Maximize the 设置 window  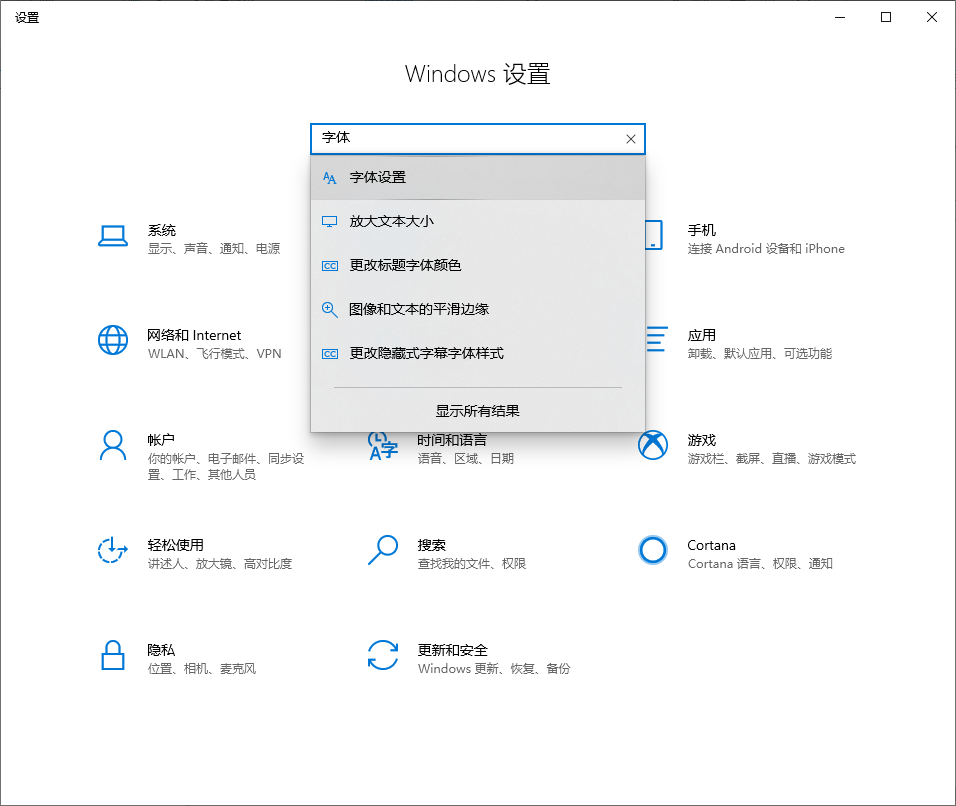(886, 17)
